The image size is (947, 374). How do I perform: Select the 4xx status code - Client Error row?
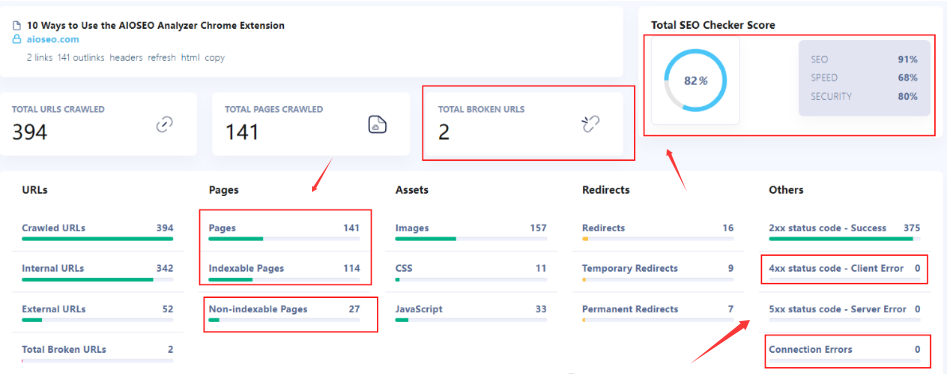(x=844, y=272)
